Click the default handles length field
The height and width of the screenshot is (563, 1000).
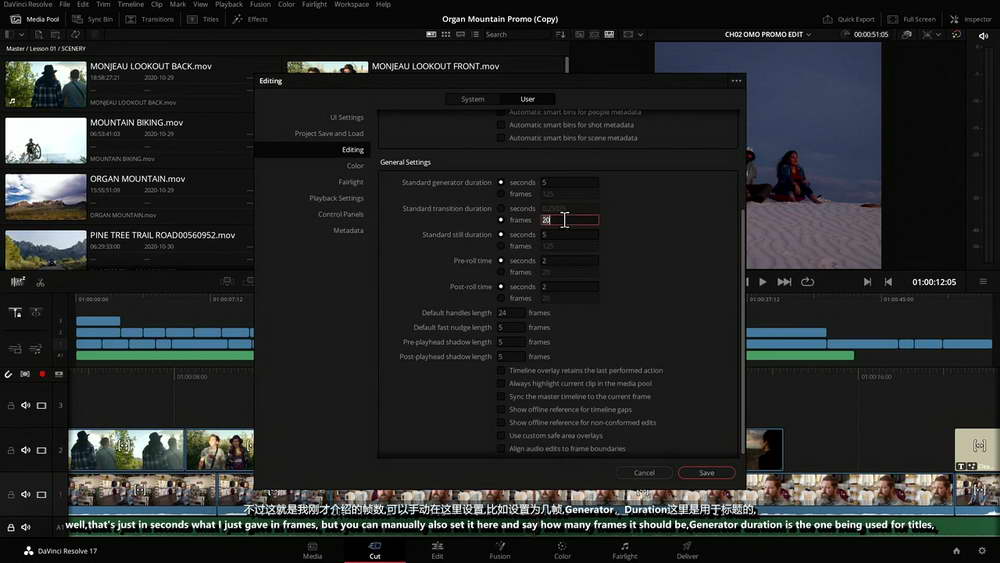pyautogui.click(x=511, y=313)
